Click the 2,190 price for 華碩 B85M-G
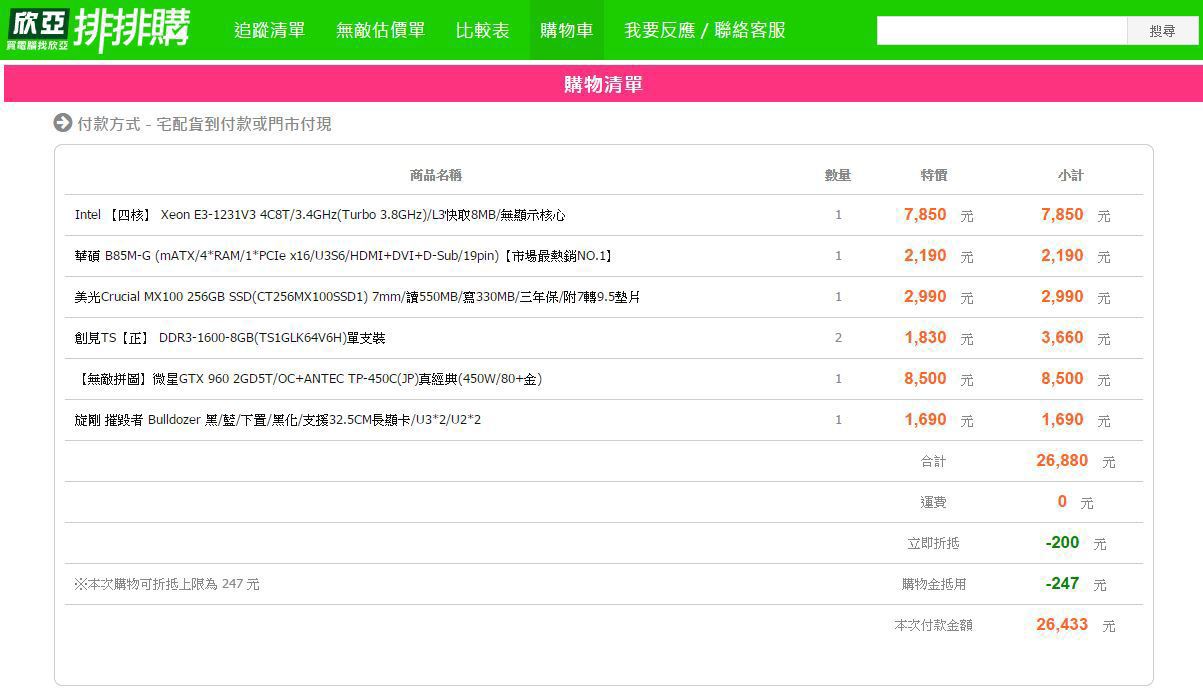The height and width of the screenshot is (689, 1203). [x=925, y=255]
